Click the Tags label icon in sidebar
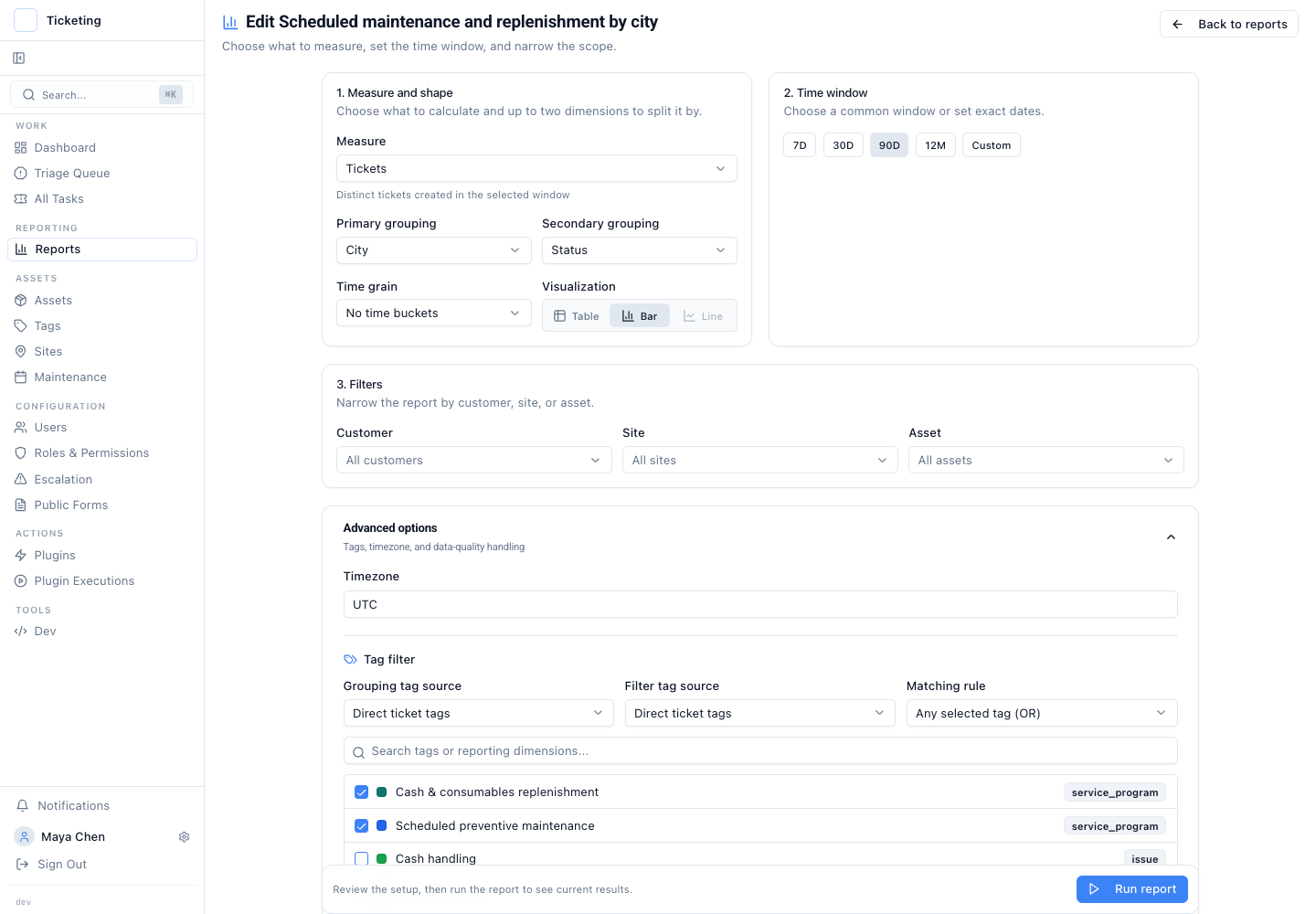1316x914 pixels. click(x=21, y=326)
